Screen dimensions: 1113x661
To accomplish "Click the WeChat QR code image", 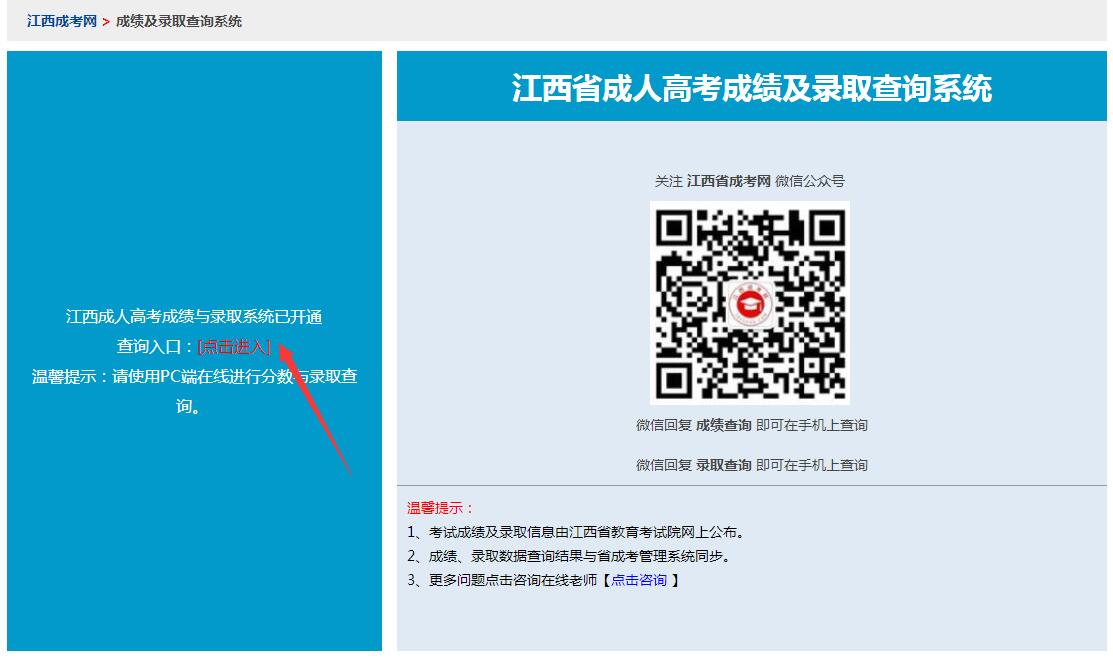I will click(750, 302).
